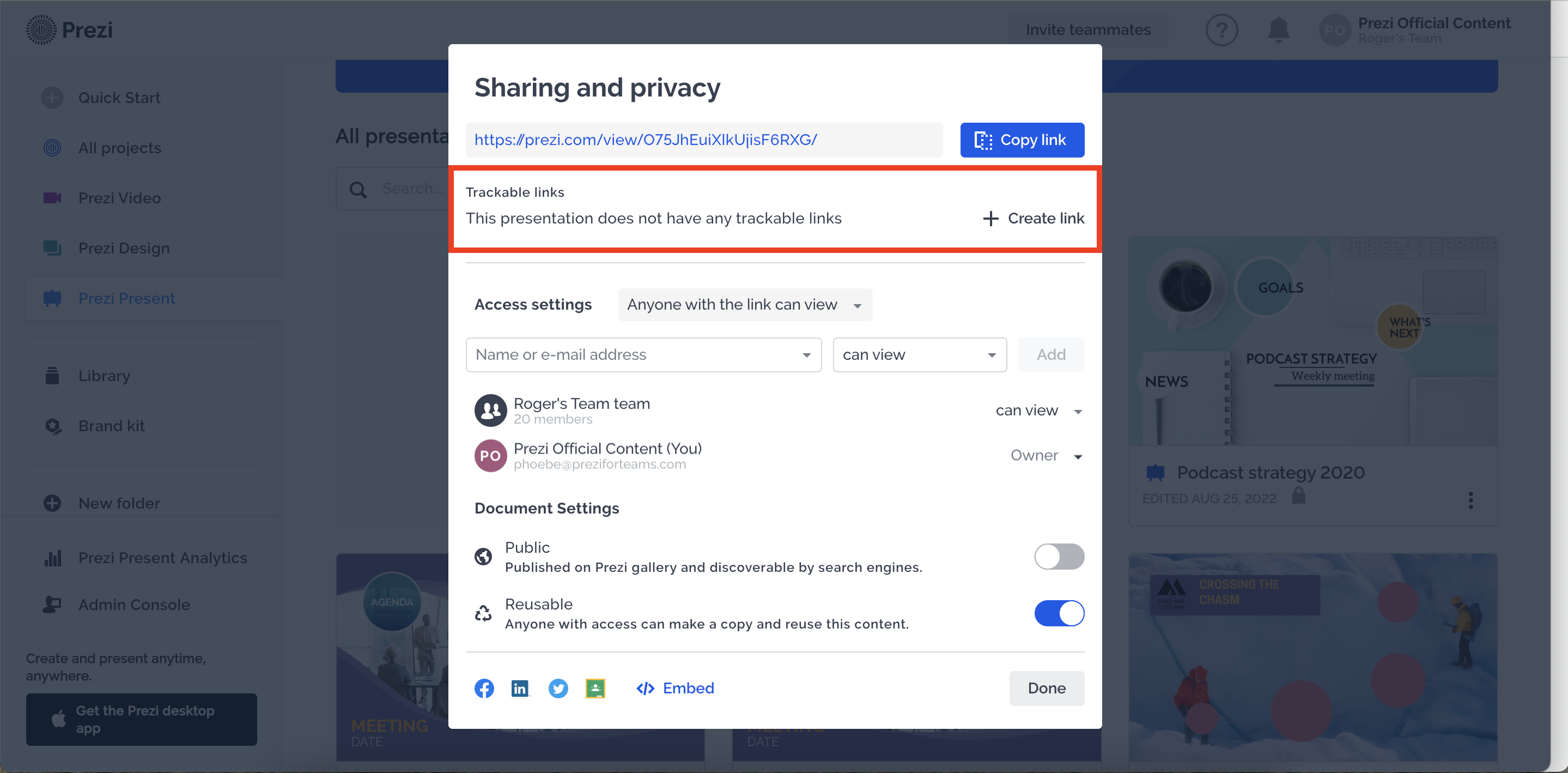The height and width of the screenshot is (773, 1568).
Task: Click Prezi Official Content account name in header
Action: pos(1434,23)
